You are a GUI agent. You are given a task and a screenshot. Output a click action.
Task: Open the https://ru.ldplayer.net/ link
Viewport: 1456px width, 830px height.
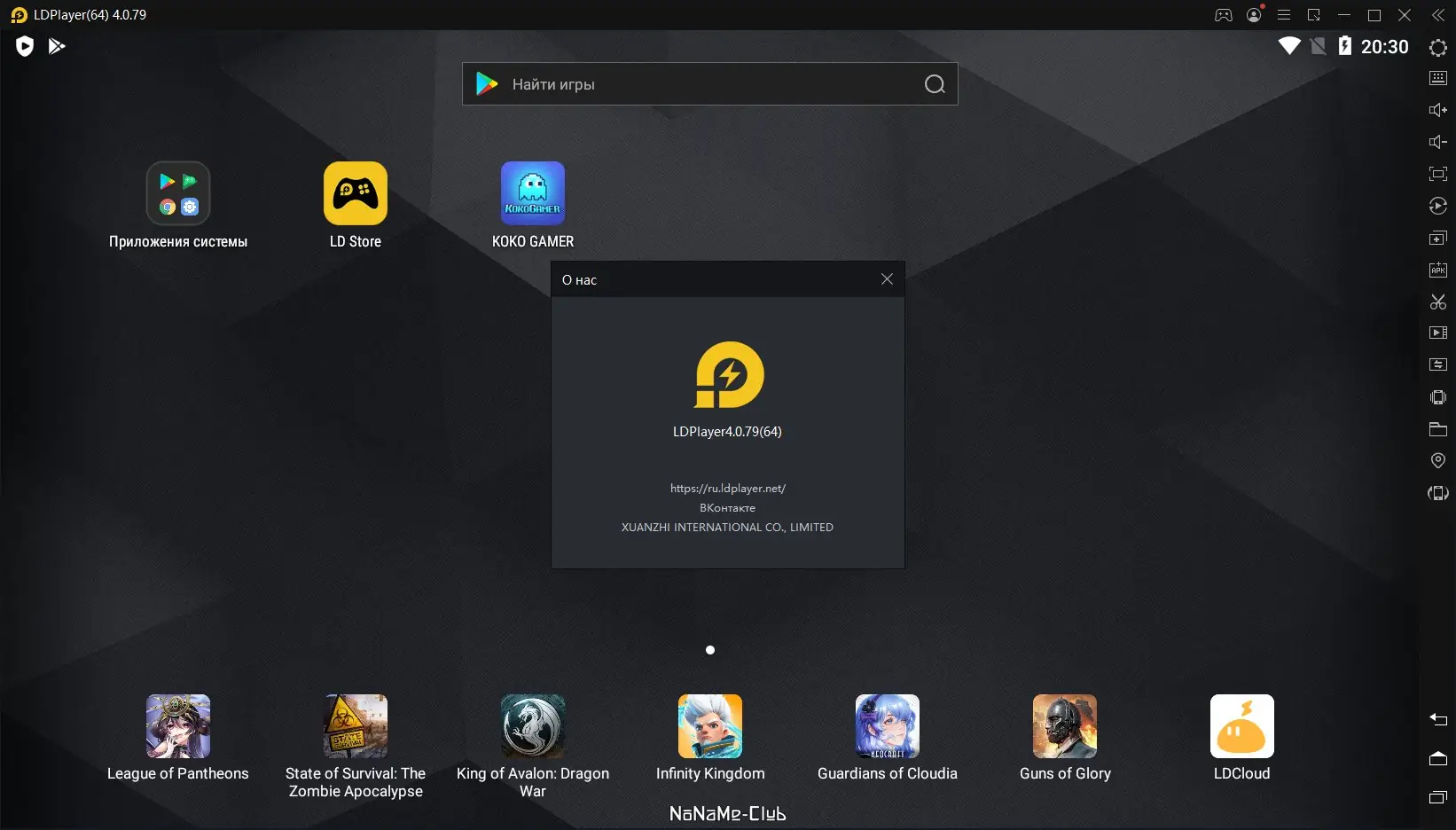tap(728, 489)
